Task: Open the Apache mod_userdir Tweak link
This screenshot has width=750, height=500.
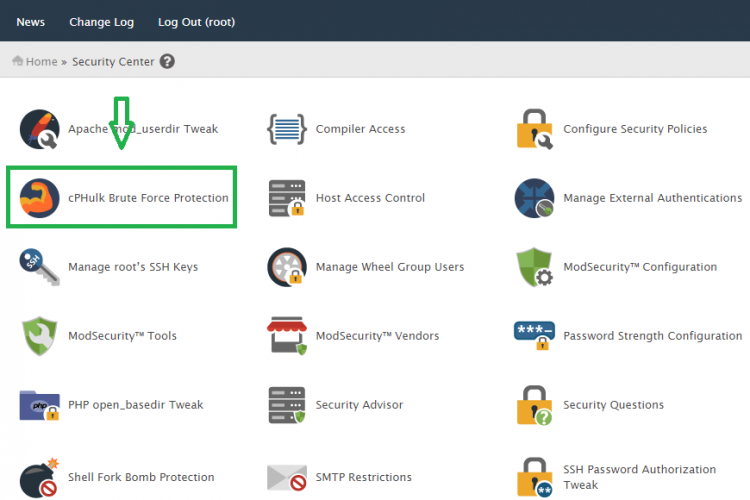Action: [x=143, y=129]
